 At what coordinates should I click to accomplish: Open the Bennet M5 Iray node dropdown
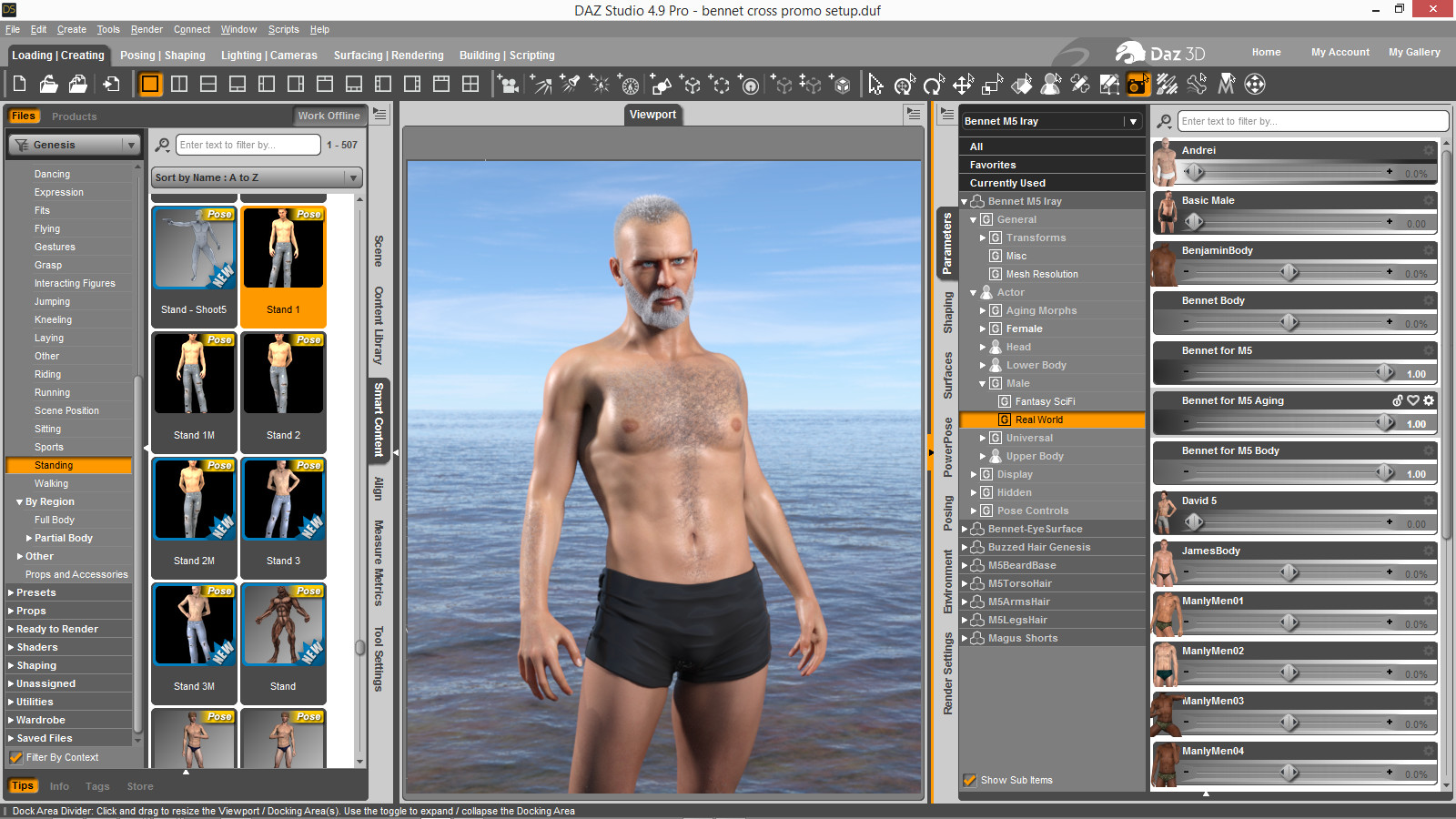[1052, 121]
